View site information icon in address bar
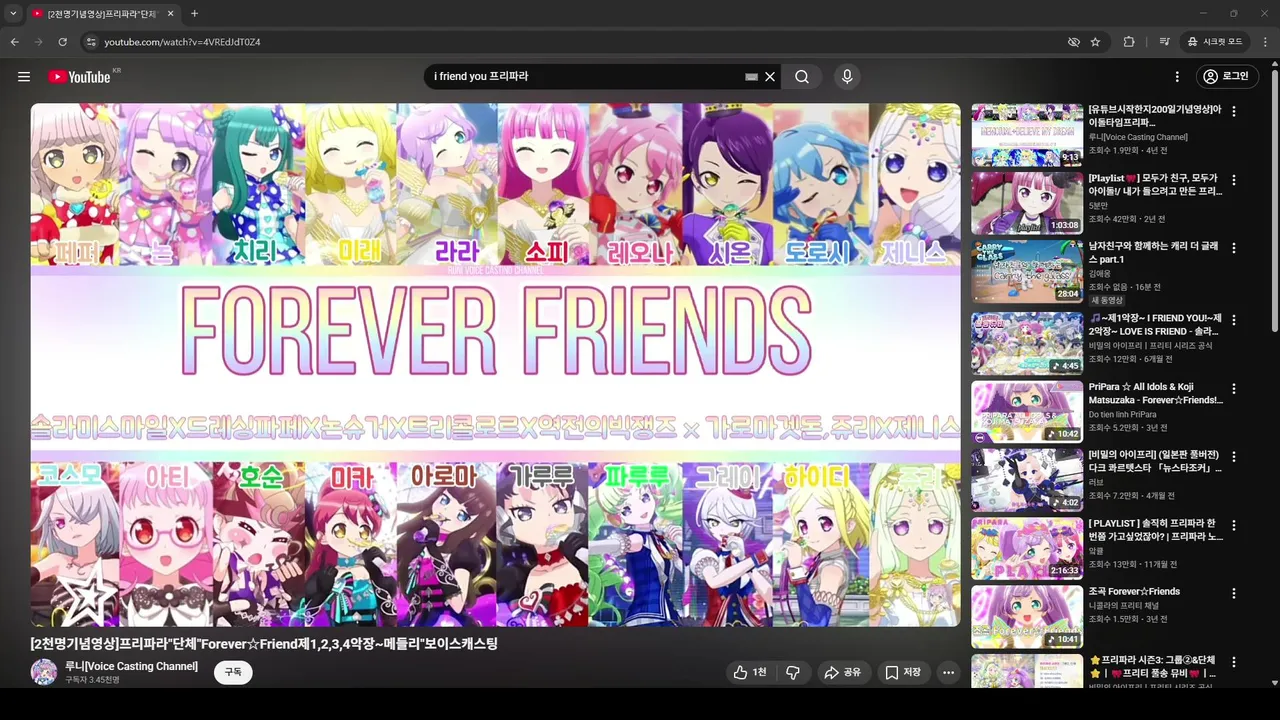This screenshot has height=720, width=1280. [91, 42]
